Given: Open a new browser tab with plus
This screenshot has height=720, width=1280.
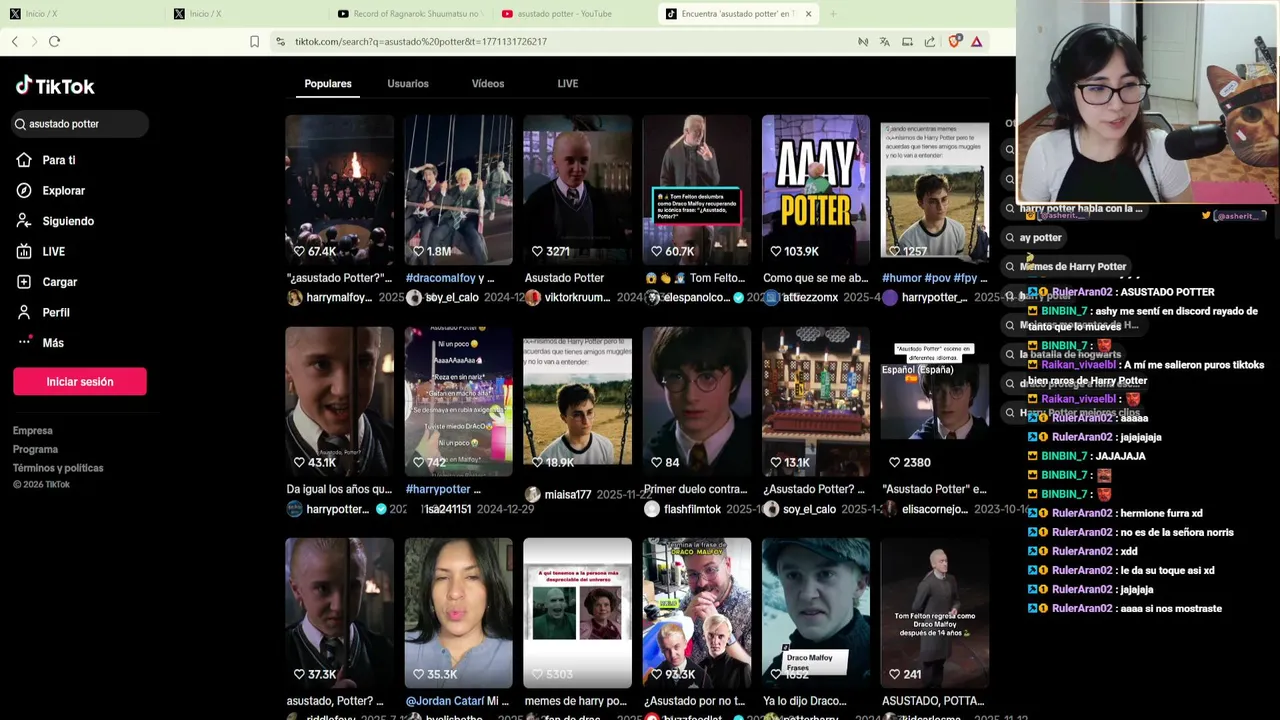Looking at the screenshot, I should pyautogui.click(x=833, y=14).
